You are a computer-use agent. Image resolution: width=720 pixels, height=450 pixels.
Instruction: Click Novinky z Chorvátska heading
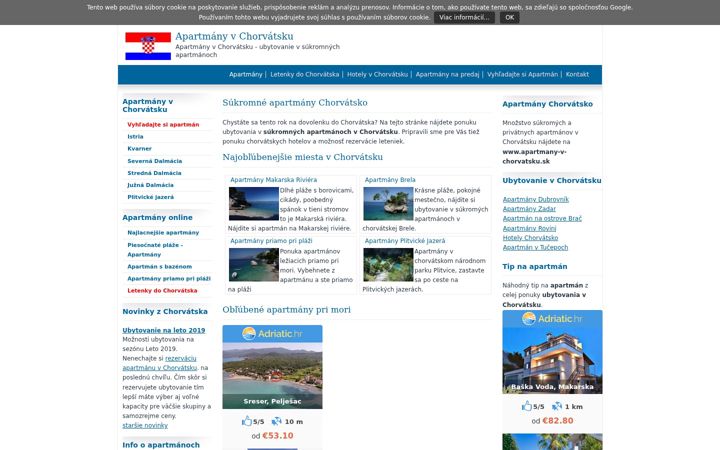click(x=165, y=311)
